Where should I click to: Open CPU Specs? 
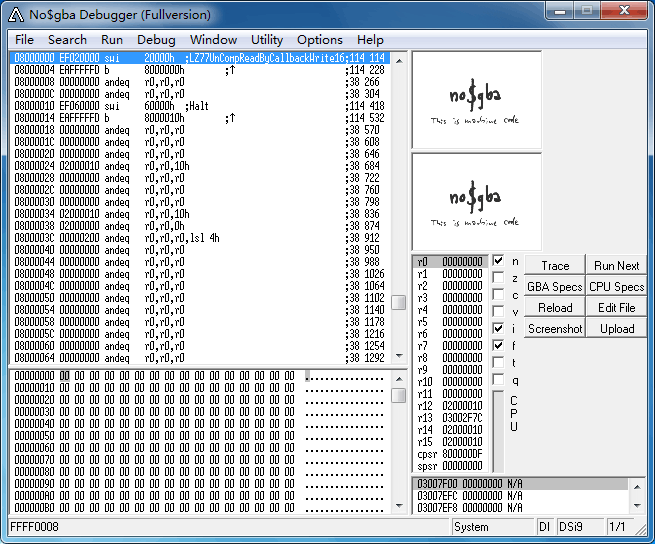pyautogui.click(x=616, y=287)
